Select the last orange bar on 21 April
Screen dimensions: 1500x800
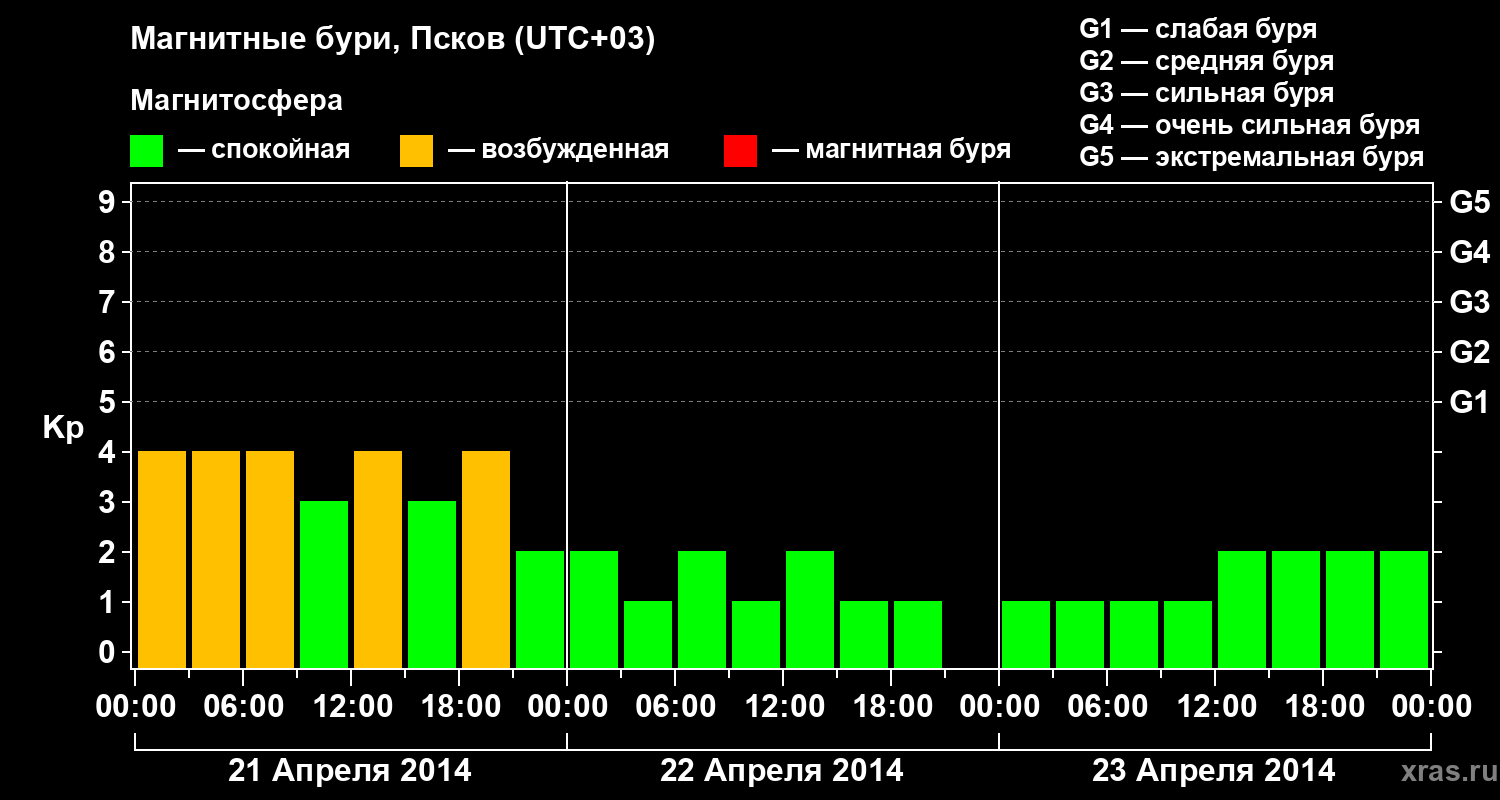point(486,559)
